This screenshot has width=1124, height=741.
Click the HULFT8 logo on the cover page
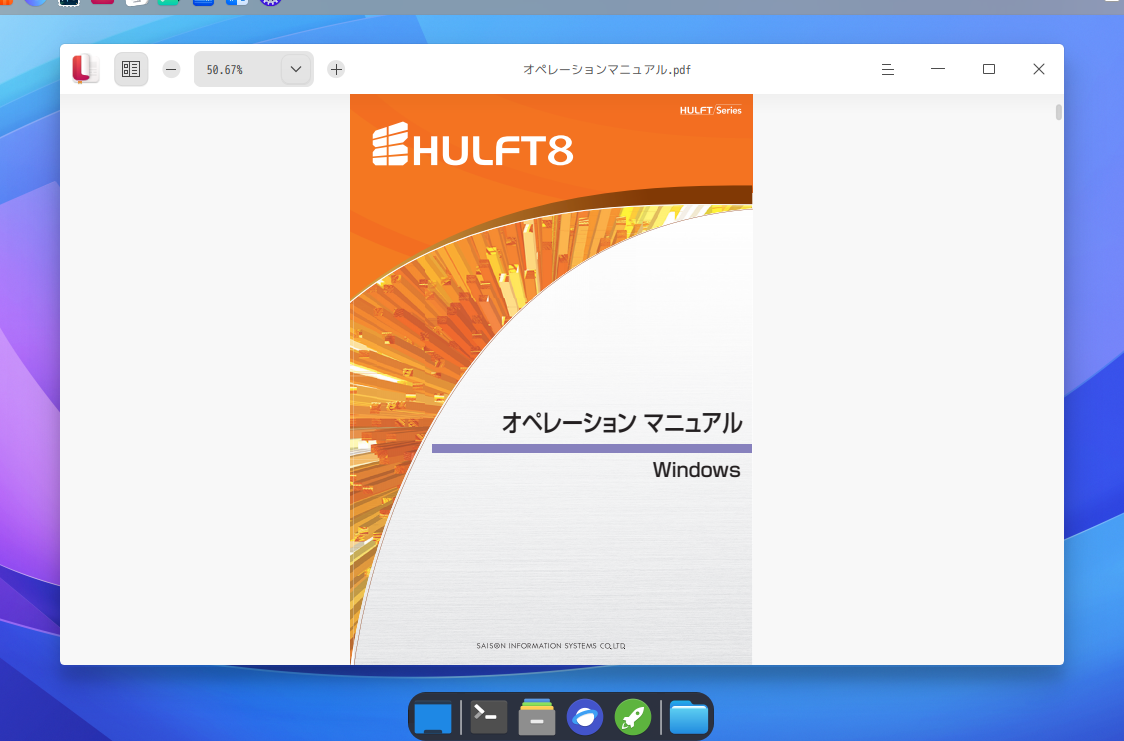click(473, 145)
